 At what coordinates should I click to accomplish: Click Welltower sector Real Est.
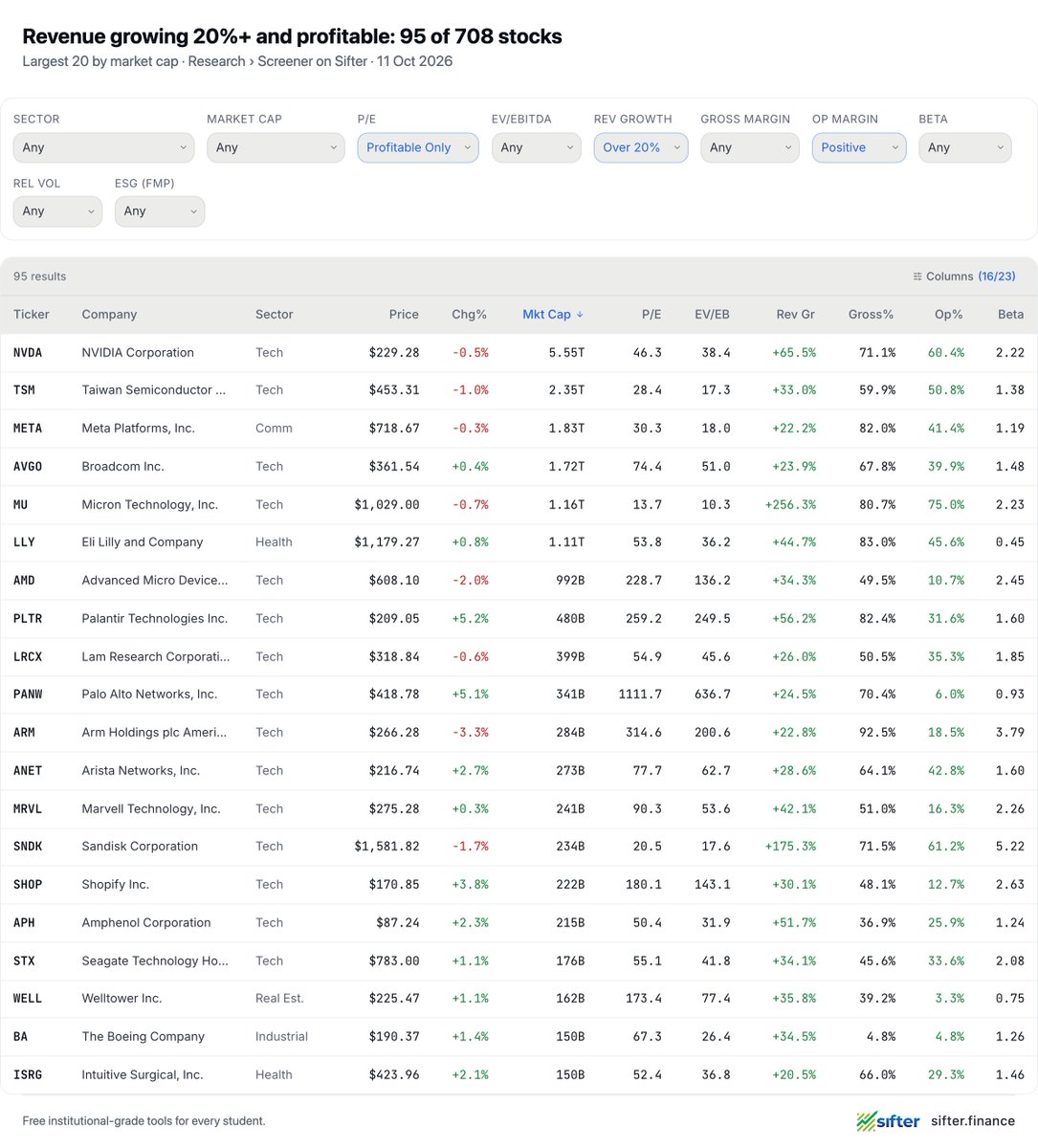coord(279,999)
